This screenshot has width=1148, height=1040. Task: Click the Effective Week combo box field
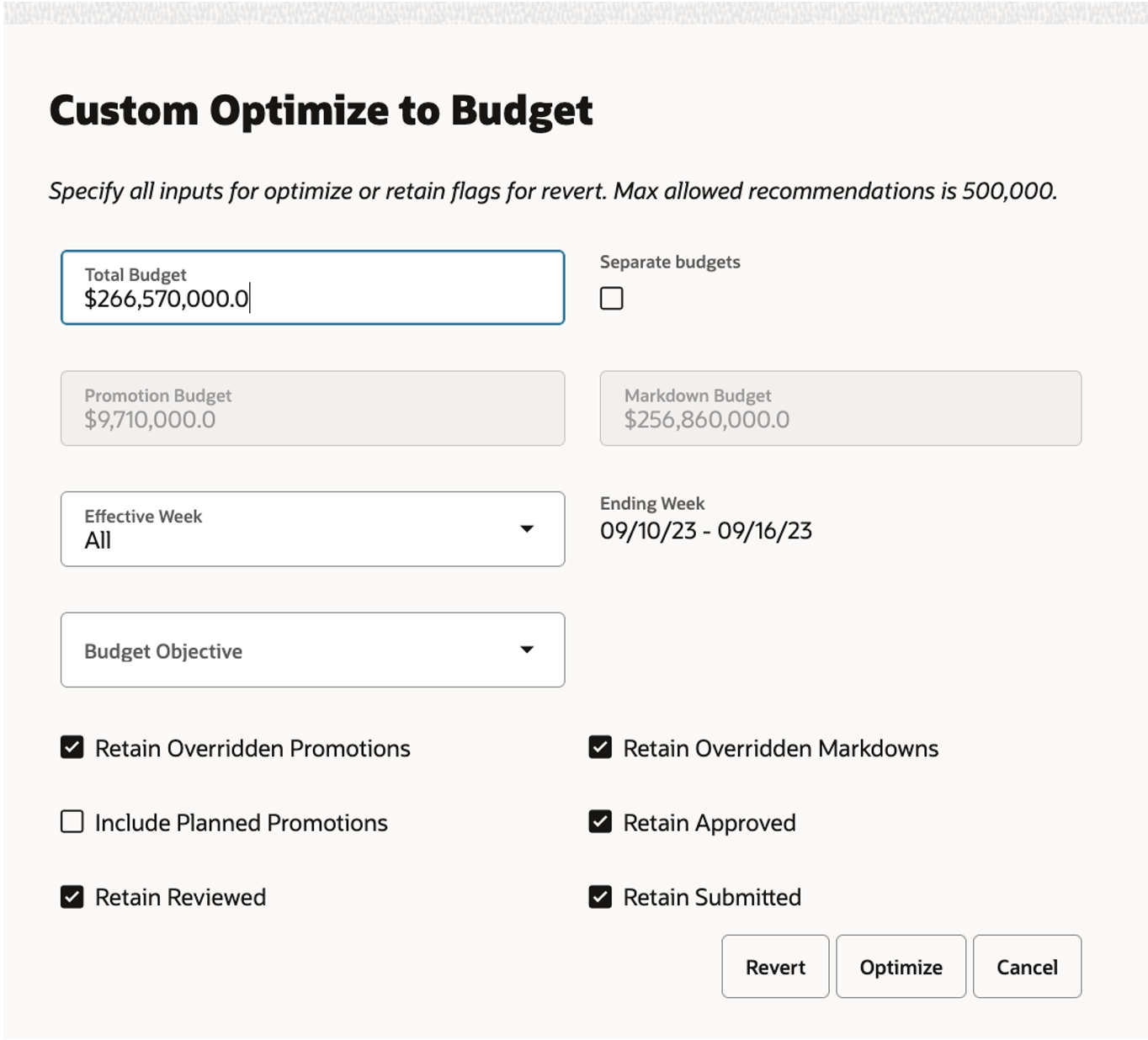point(286,529)
